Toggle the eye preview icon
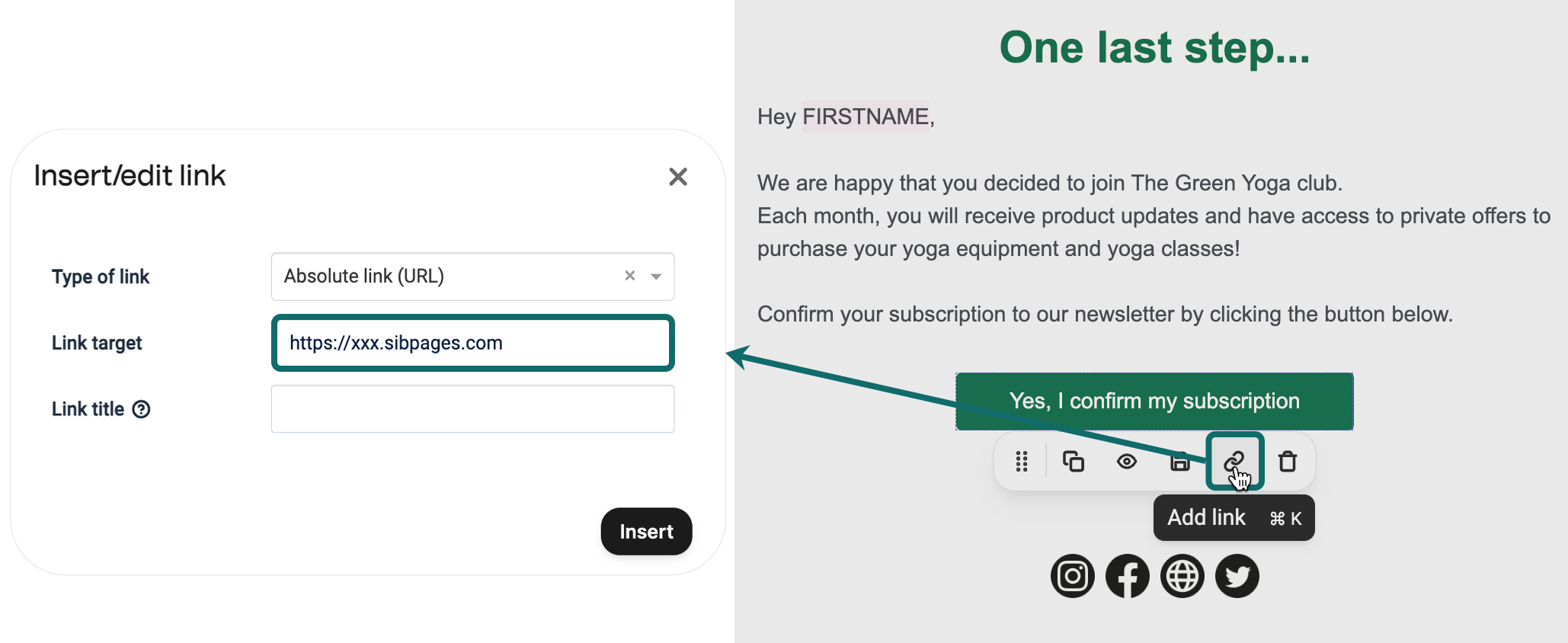The image size is (1568, 643). pos(1127,462)
